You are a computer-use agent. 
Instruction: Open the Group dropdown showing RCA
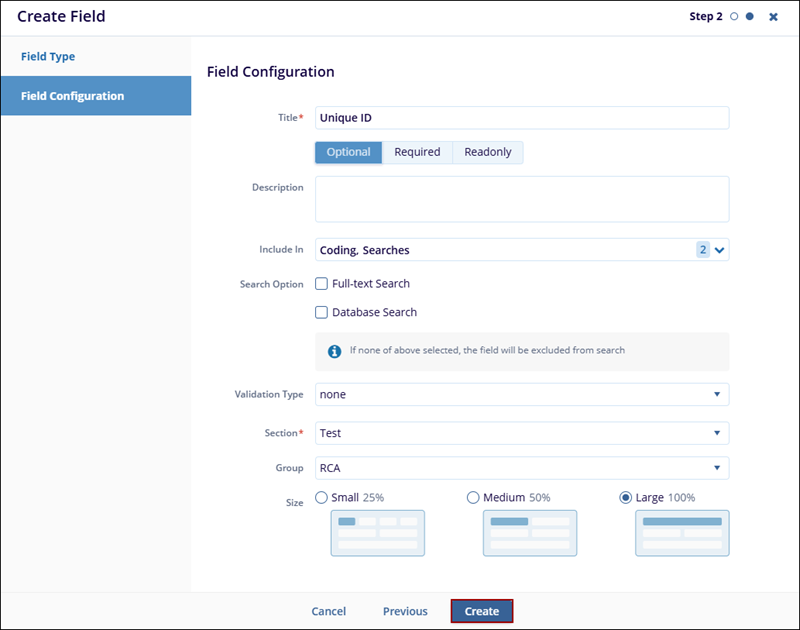click(x=521, y=468)
